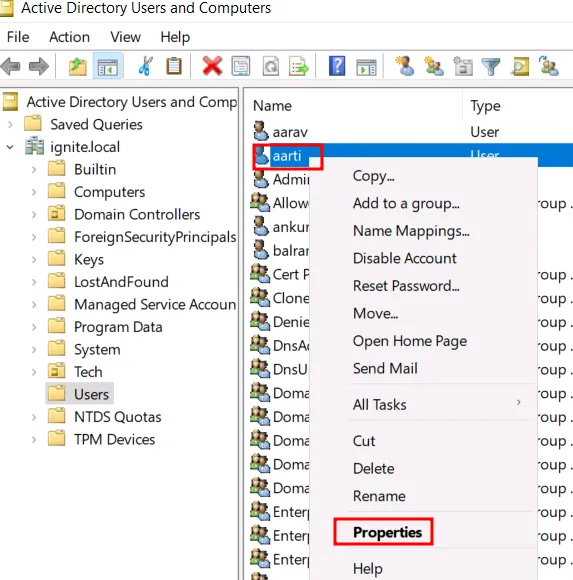Screen dimensions: 573x580
Task: Select the System container
Action: [97, 350]
